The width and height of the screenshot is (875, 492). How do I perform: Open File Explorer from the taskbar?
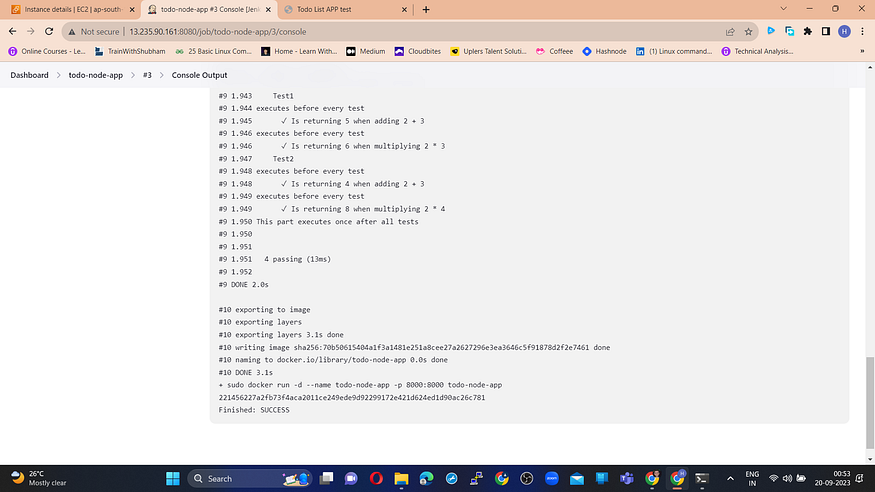pyautogui.click(x=401, y=479)
